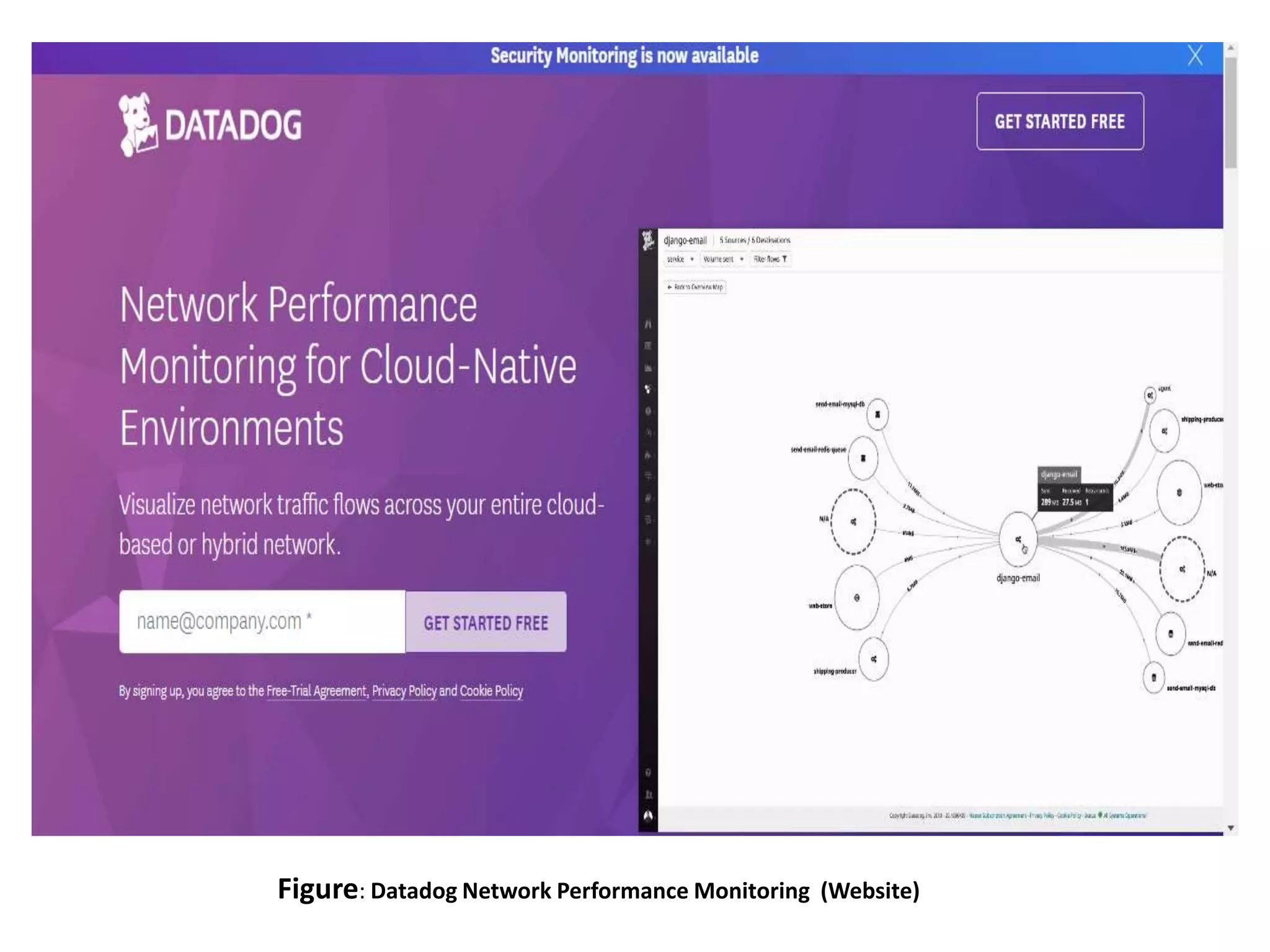Focus the name@company.com email field
The width and height of the screenshot is (1270, 952).
pyautogui.click(x=262, y=622)
